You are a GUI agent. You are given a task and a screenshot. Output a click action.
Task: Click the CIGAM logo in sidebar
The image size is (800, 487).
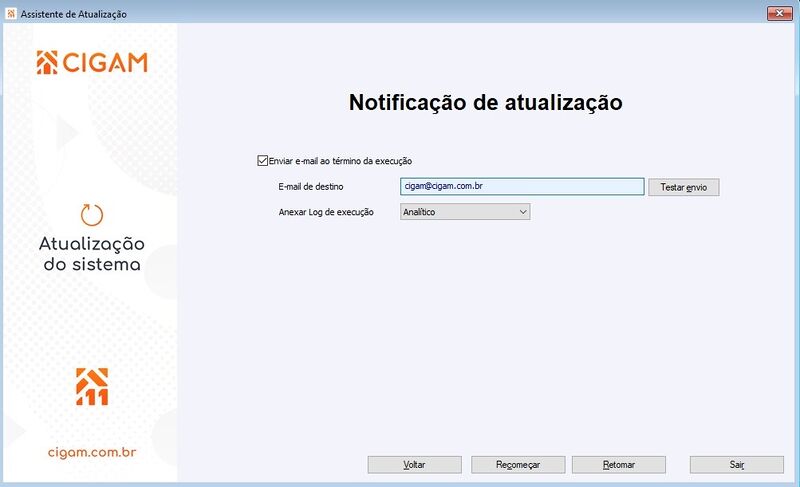[x=92, y=63]
